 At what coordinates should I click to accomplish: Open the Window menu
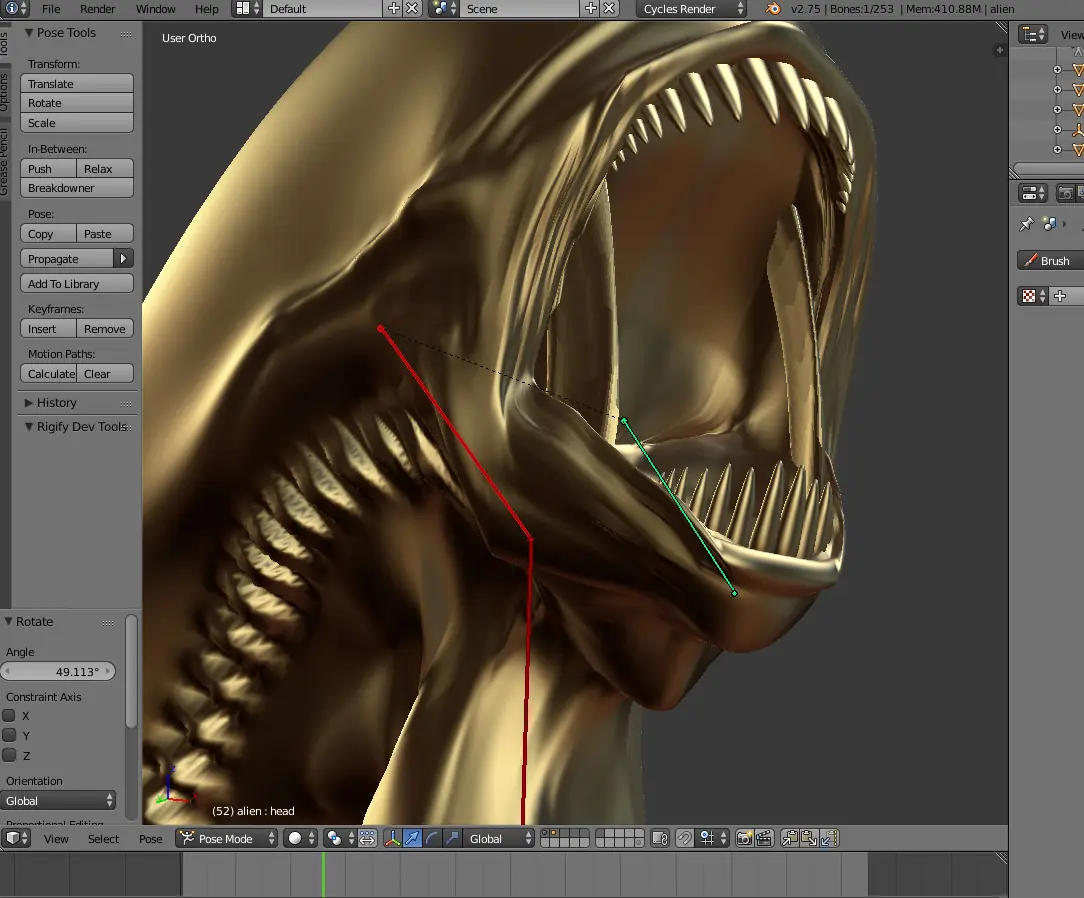(x=156, y=9)
